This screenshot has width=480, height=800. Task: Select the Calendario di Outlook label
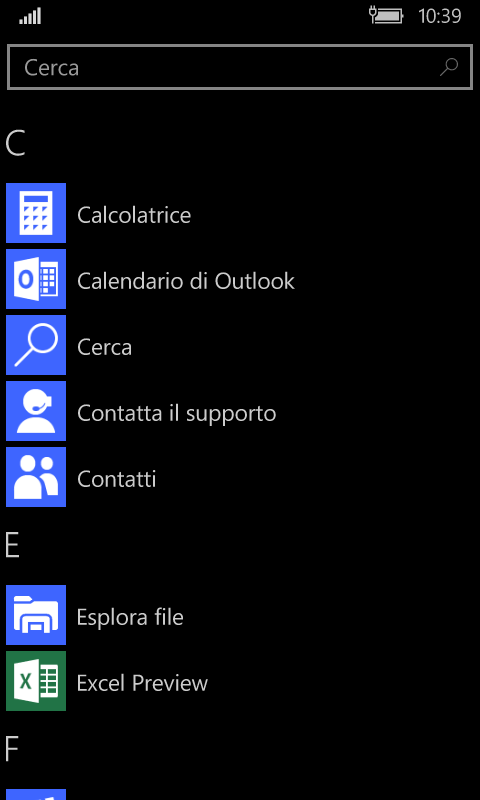click(186, 281)
